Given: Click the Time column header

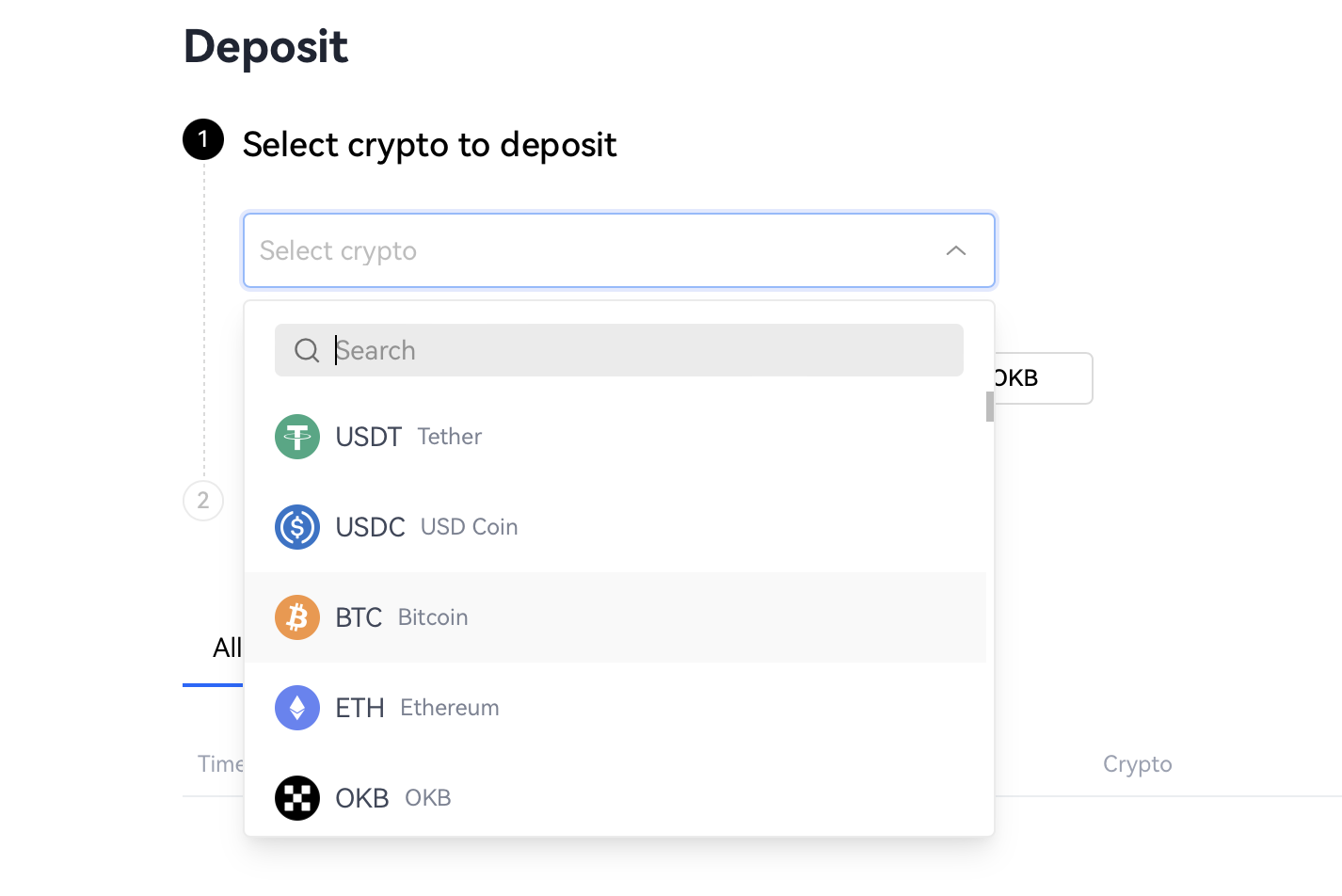Looking at the screenshot, I should pos(220,763).
